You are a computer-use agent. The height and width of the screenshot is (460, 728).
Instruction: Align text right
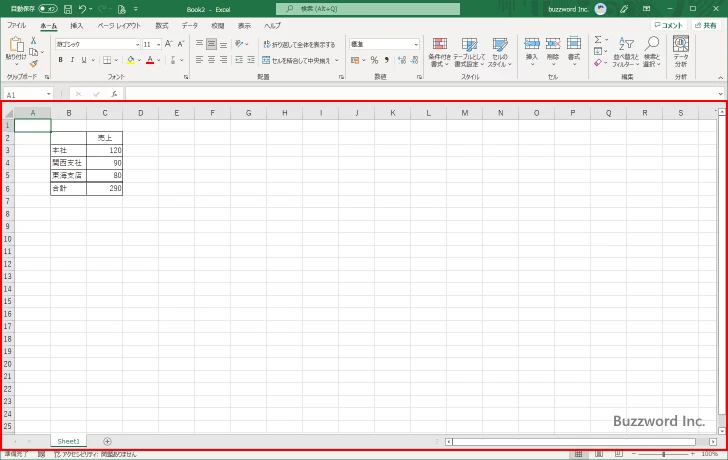pyautogui.click(x=223, y=60)
